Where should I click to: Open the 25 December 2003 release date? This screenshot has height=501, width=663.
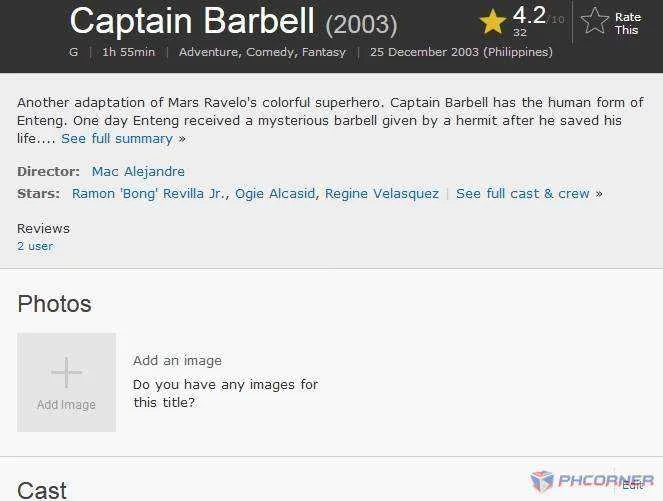461,52
